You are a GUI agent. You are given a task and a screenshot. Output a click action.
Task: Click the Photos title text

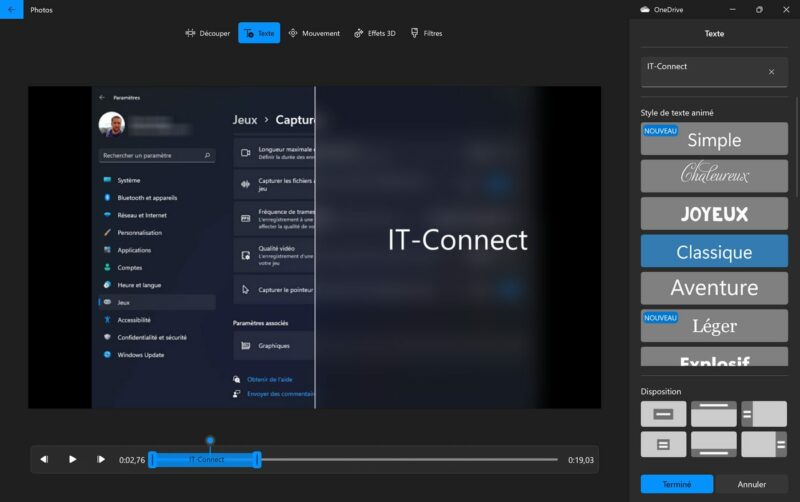click(x=41, y=10)
